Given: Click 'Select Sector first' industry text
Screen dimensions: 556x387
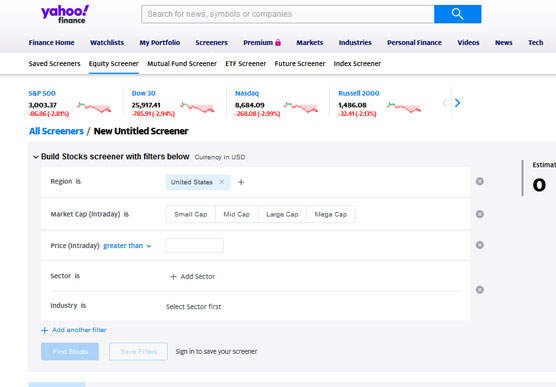Looking at the screenshot, I should point(193,306).
